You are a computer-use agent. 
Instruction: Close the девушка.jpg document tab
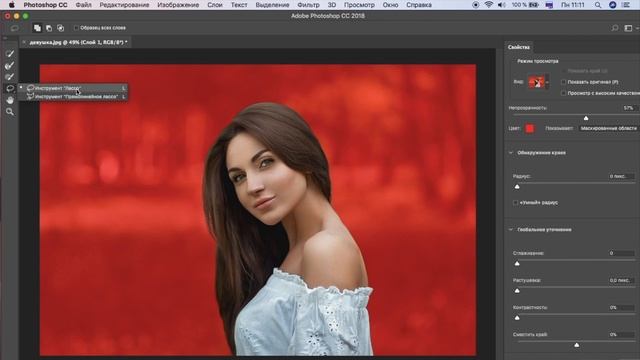pos(24,42)
